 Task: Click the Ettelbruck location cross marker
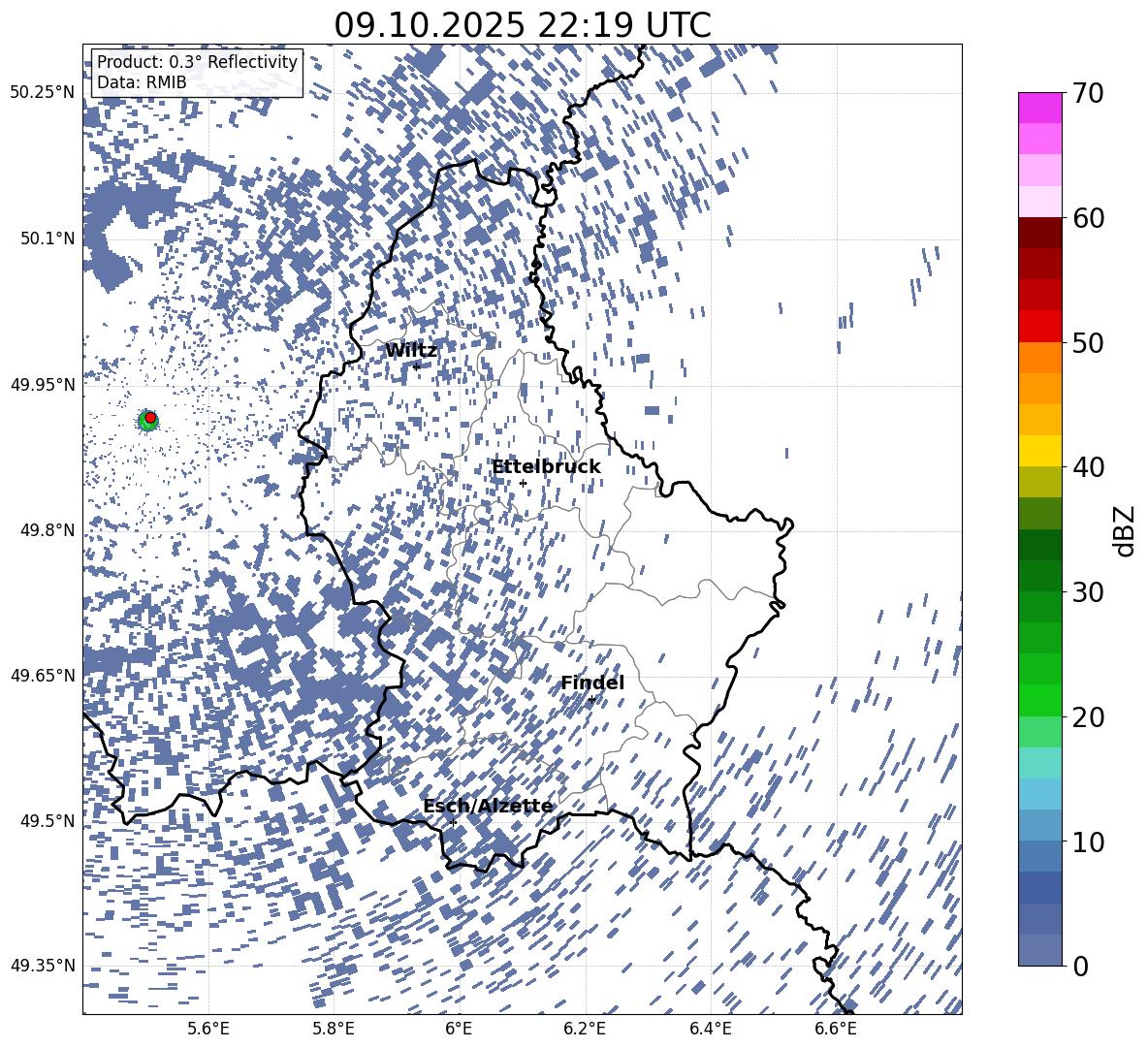523,483
